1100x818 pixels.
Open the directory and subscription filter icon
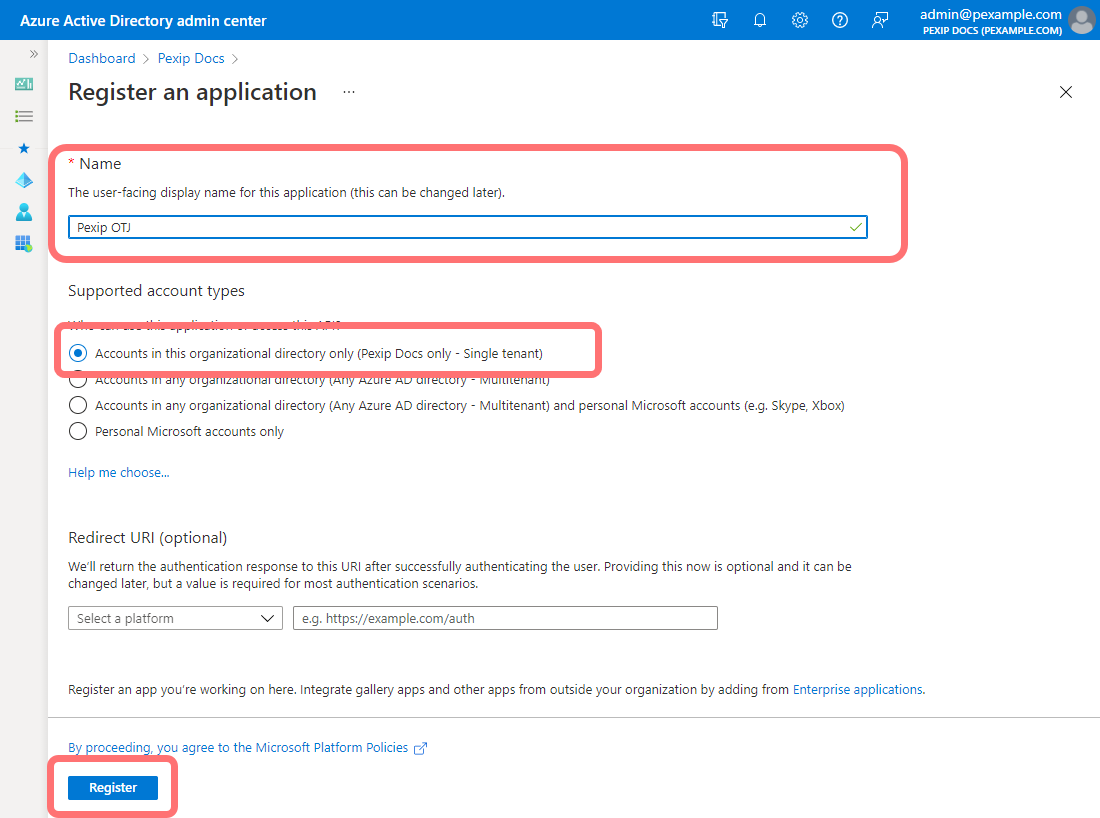[x=720, y=20]
